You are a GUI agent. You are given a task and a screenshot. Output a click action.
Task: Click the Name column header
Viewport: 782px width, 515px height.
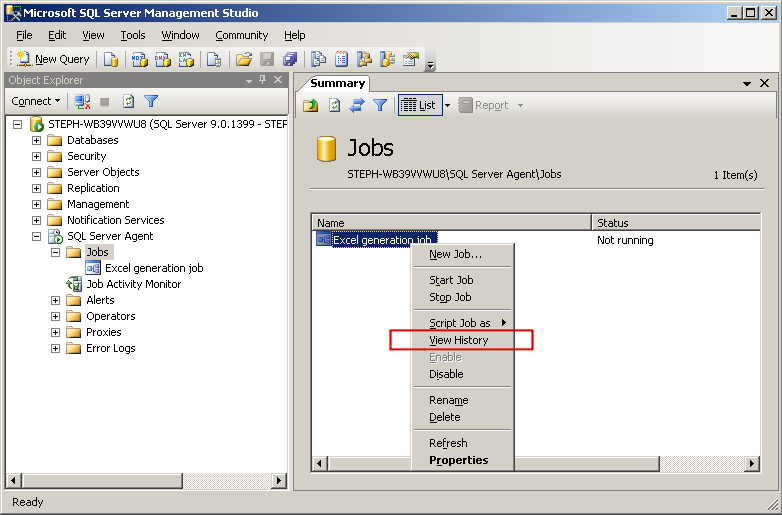tap(451, 222)
